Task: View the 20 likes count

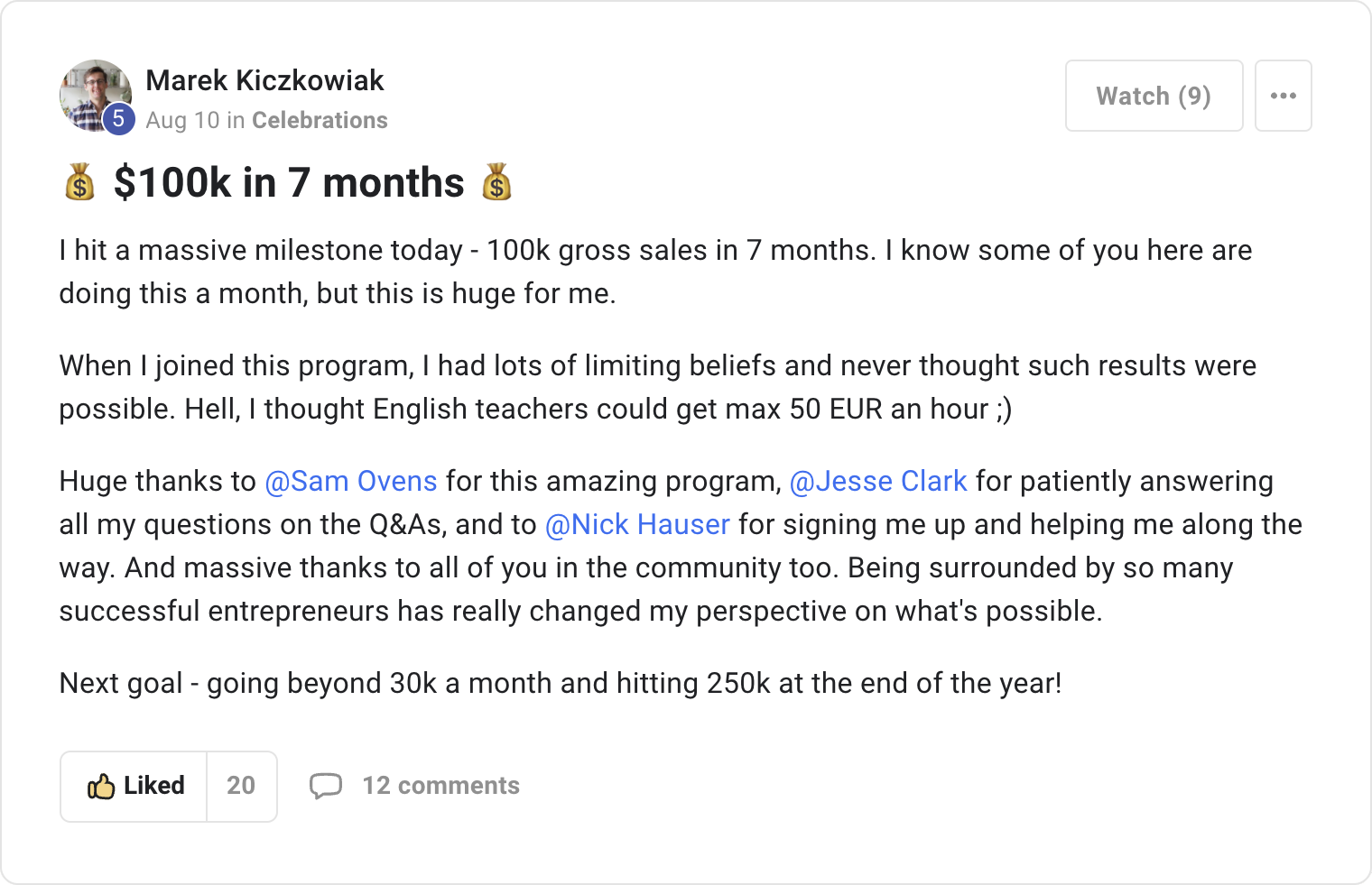Action: (x=241, y=786)
